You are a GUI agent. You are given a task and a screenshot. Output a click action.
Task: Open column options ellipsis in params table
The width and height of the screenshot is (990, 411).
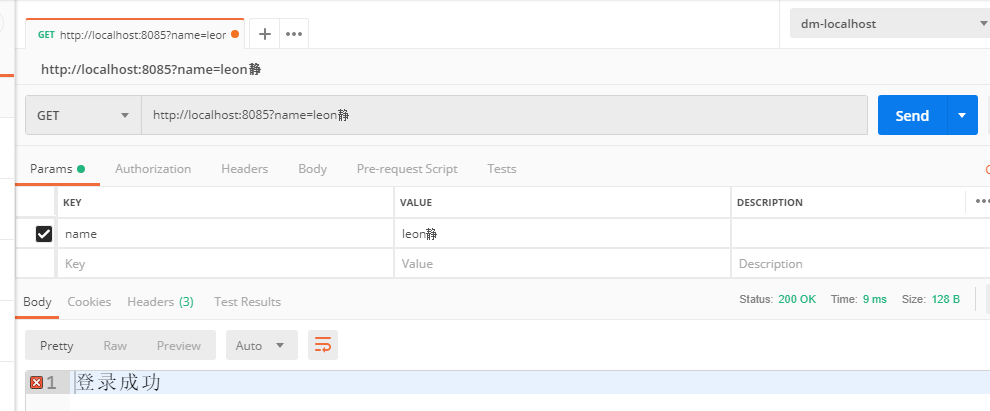point(982,201)
